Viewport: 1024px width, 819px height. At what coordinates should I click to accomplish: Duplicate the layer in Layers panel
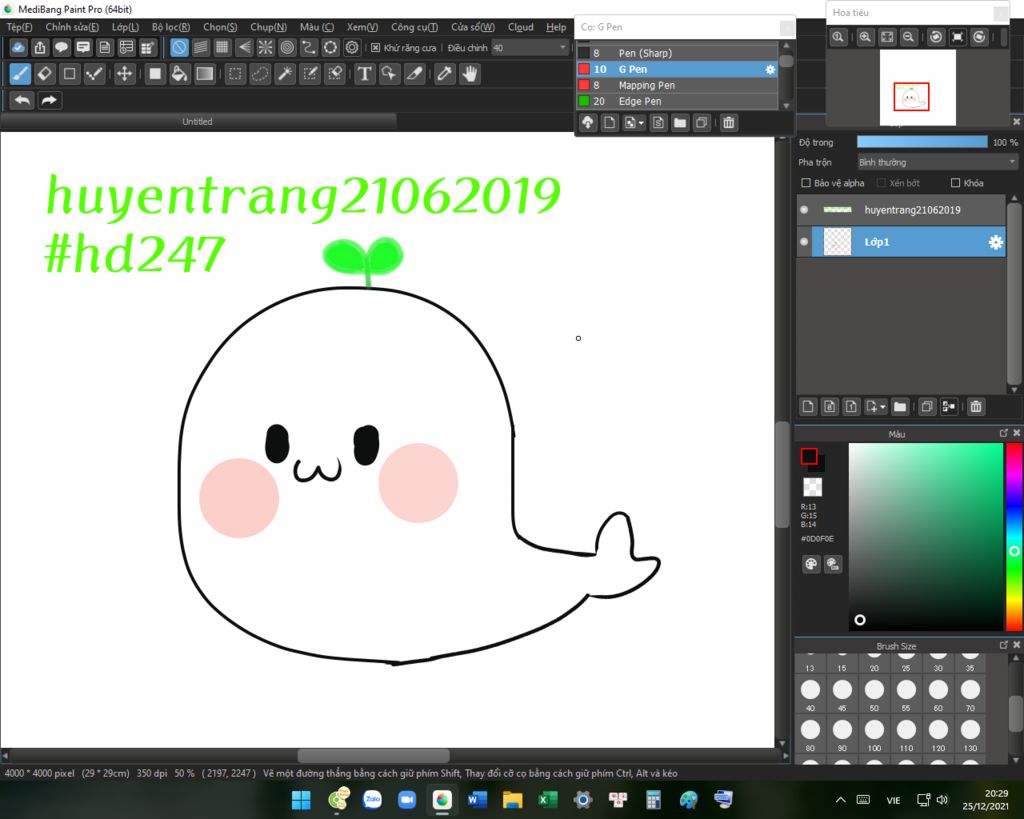pyautogui.click(x=926, y=407)
